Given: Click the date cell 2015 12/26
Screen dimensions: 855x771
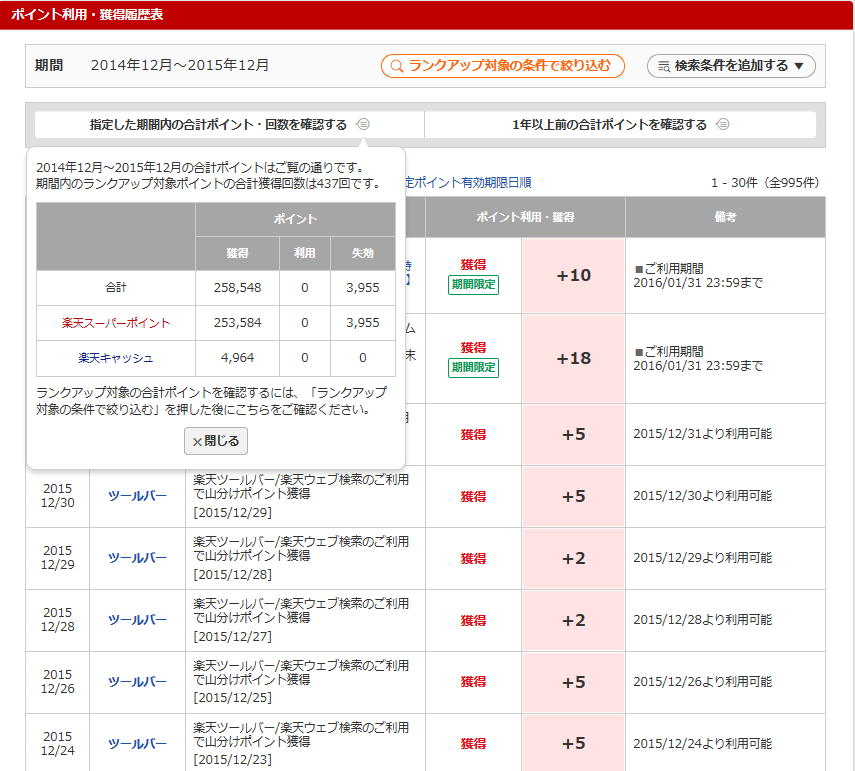Looking at the screenshot, I should tap(57, 682).
